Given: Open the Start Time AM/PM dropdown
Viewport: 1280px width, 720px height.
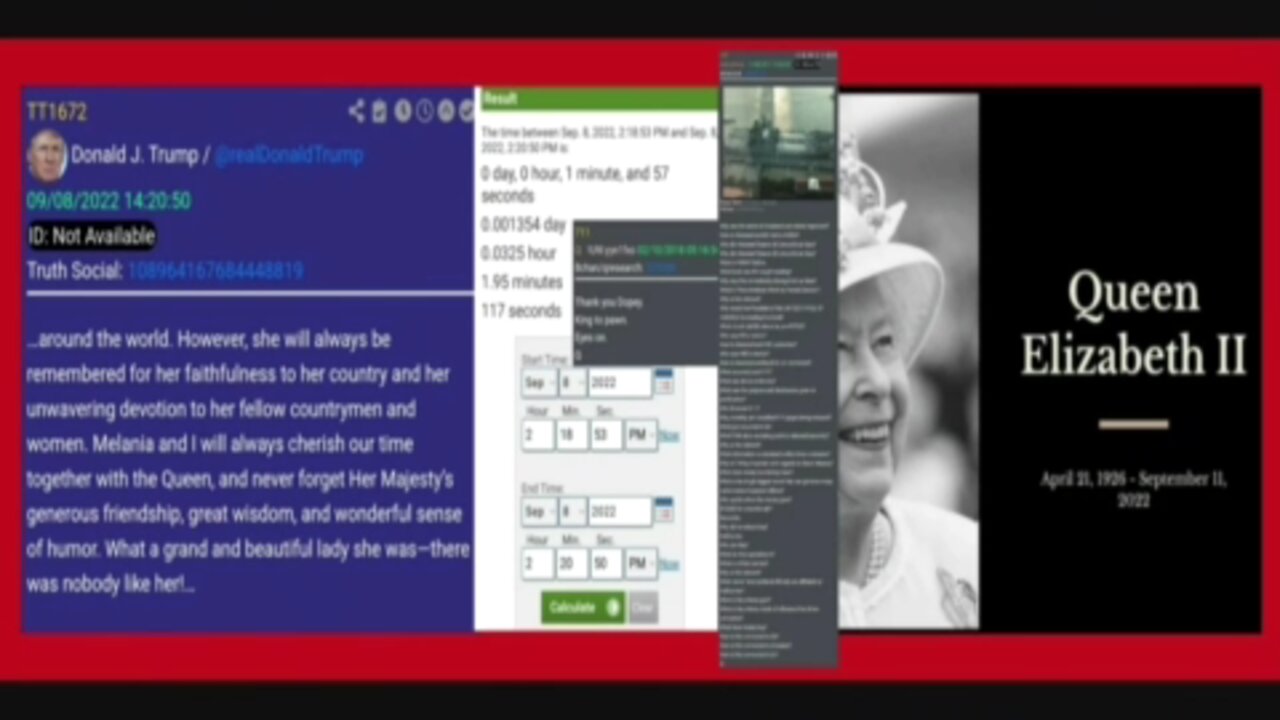Looking at the screenshot, I should [x=640, y=434].
